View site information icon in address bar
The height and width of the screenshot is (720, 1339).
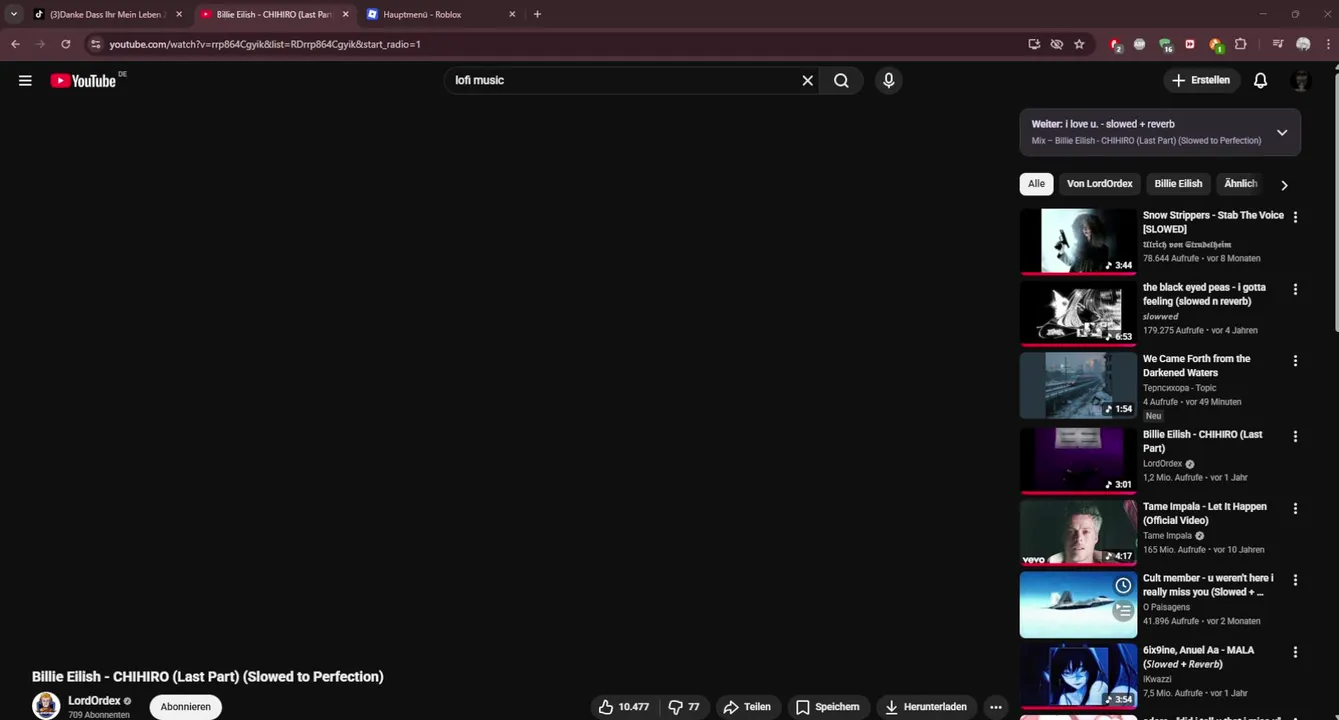tap(96, 44)
